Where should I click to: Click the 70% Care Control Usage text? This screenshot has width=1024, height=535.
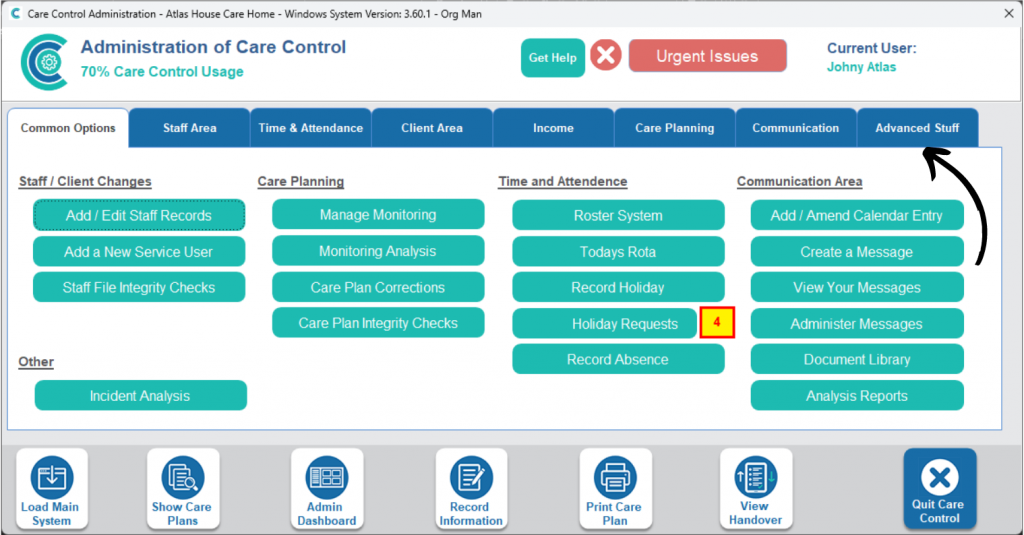pyautogui.click(x=162, y=72)
